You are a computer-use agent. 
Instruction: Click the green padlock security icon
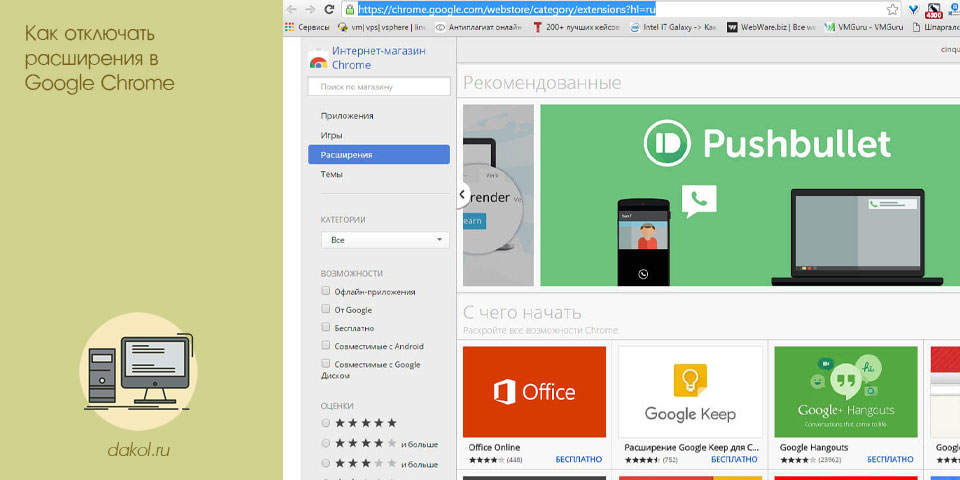[350, 9]
